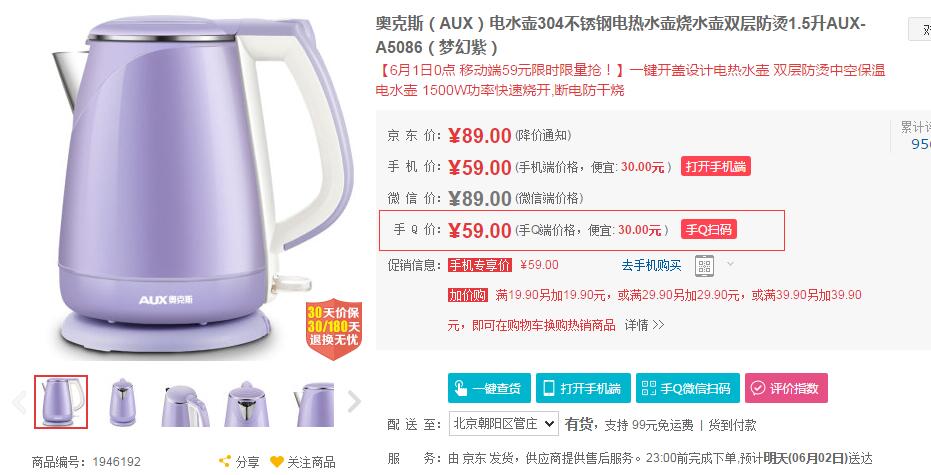
Task: Expand the small chevron beside QR icon
Action: tap(730, 263)
